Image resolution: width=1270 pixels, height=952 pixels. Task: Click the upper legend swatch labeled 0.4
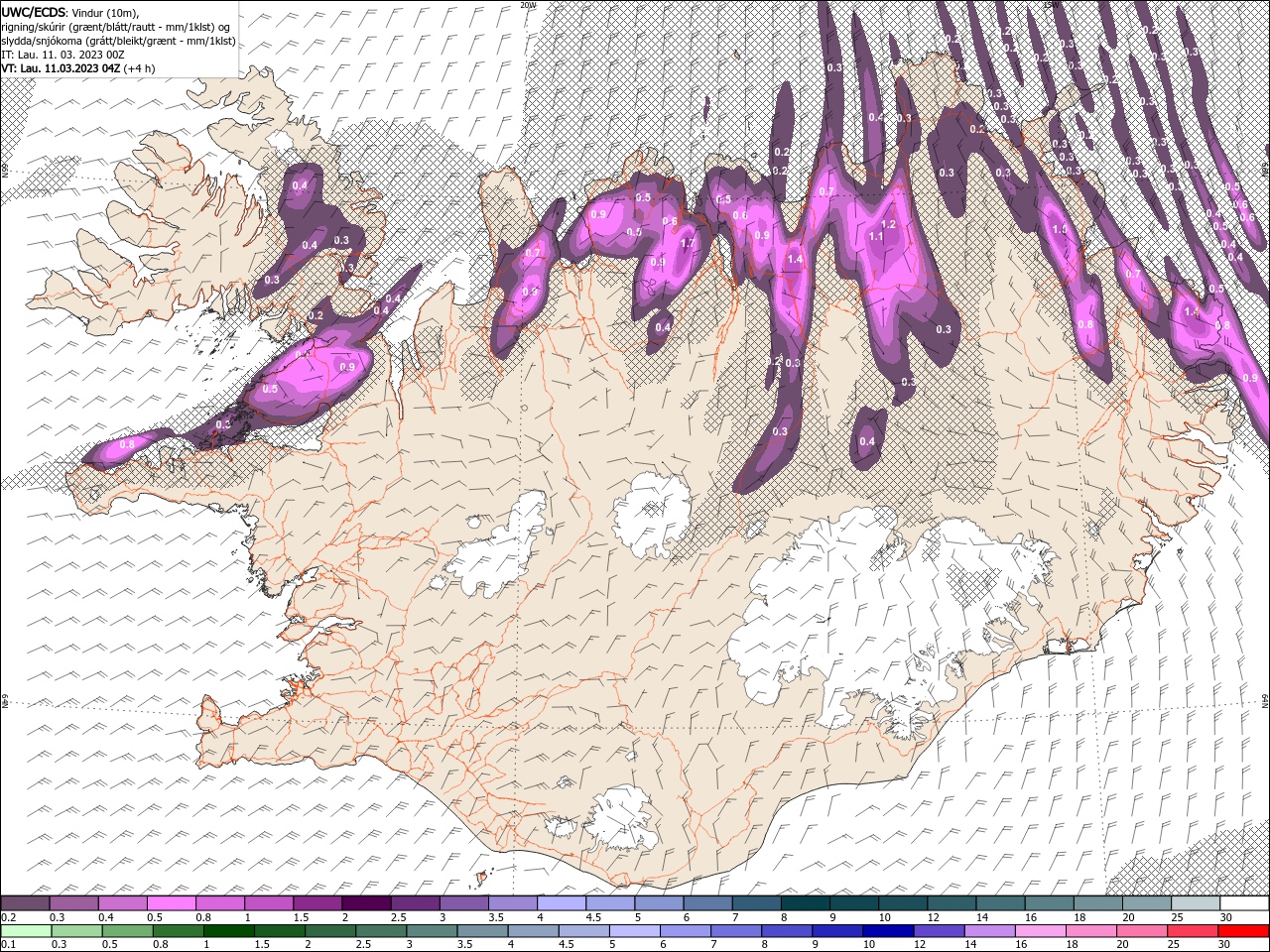tap(122, 903)
